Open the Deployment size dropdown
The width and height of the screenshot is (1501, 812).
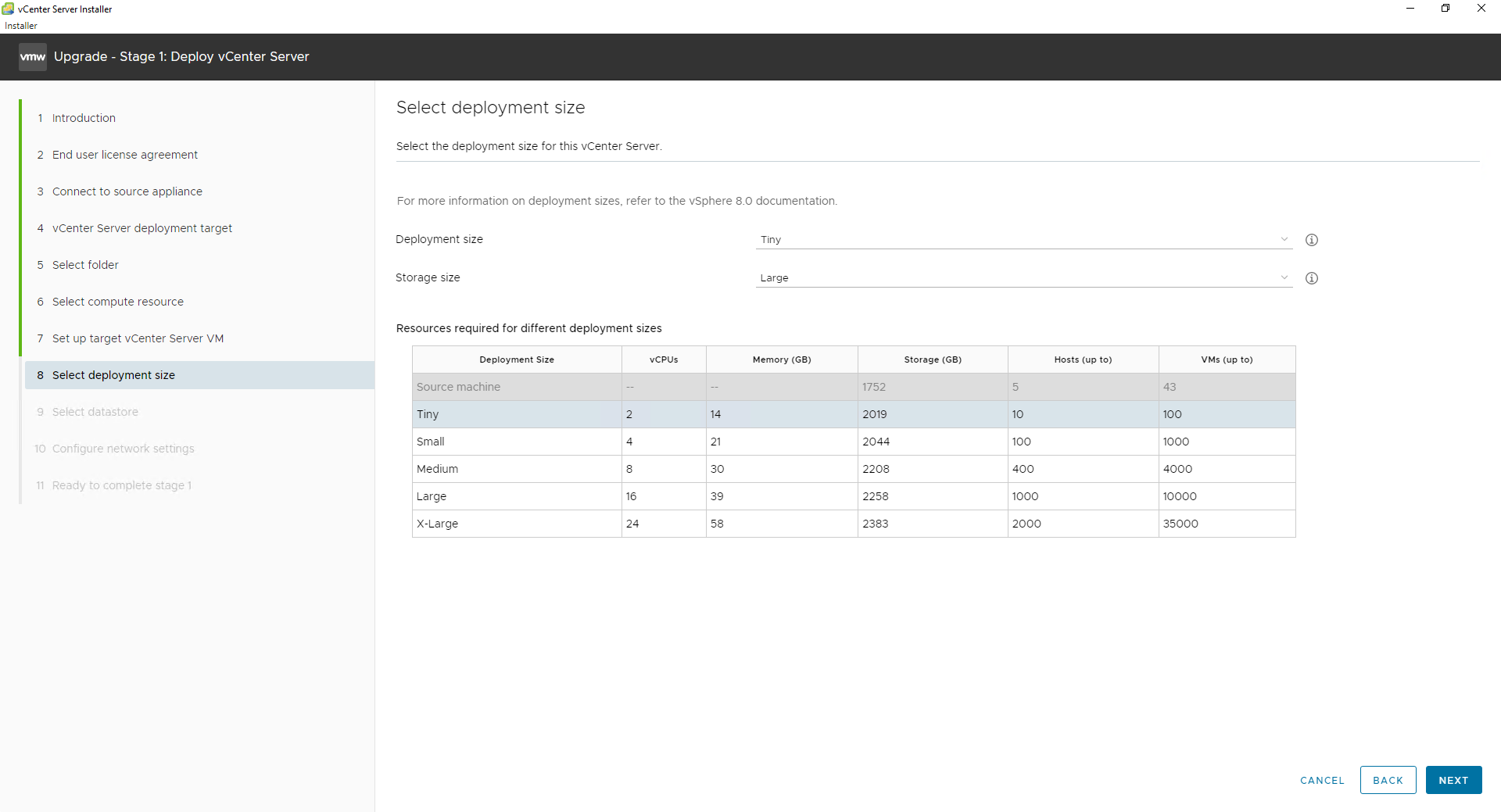tap(1023, 240)
